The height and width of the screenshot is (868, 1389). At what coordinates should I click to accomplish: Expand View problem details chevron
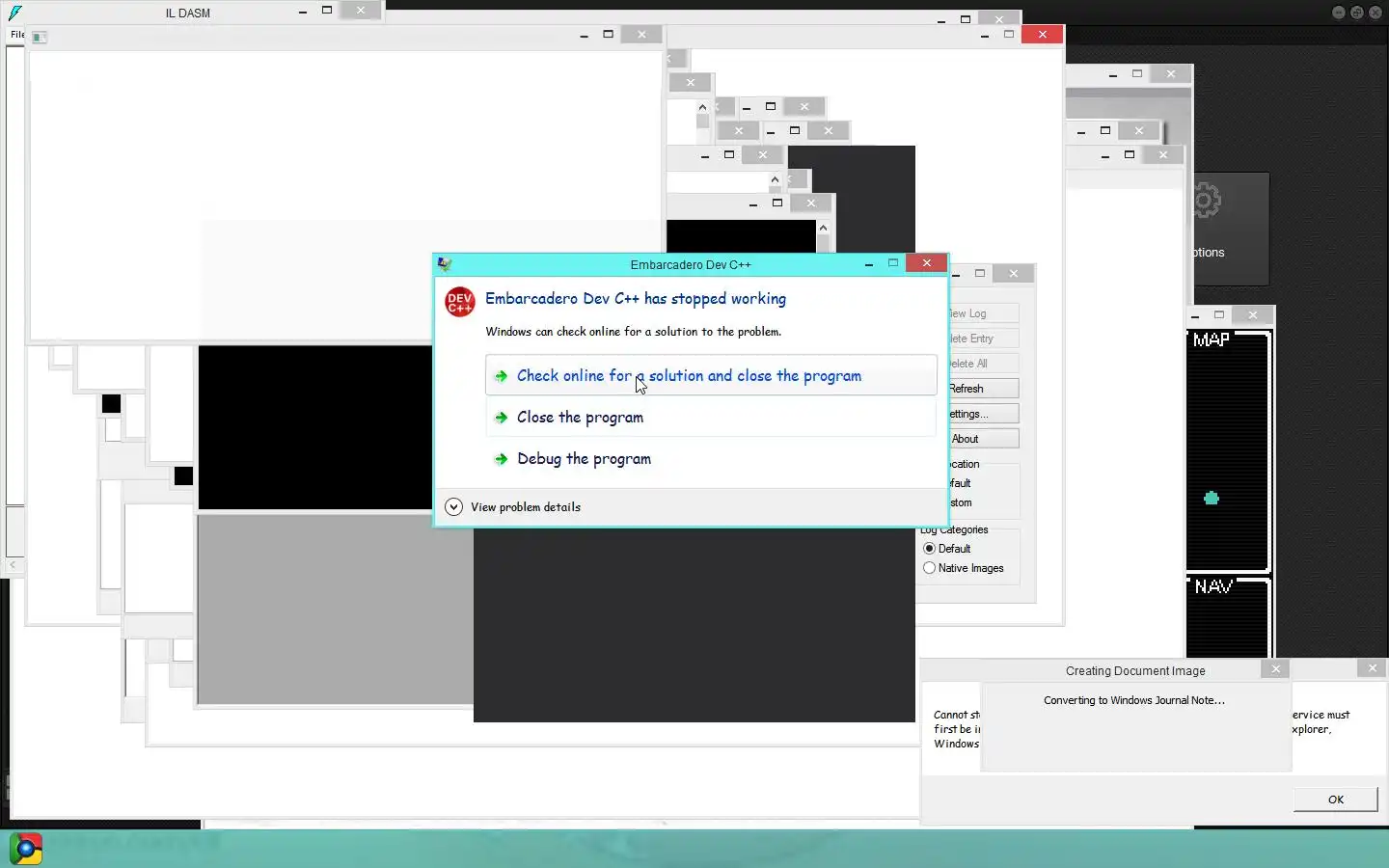click(453, 506)
